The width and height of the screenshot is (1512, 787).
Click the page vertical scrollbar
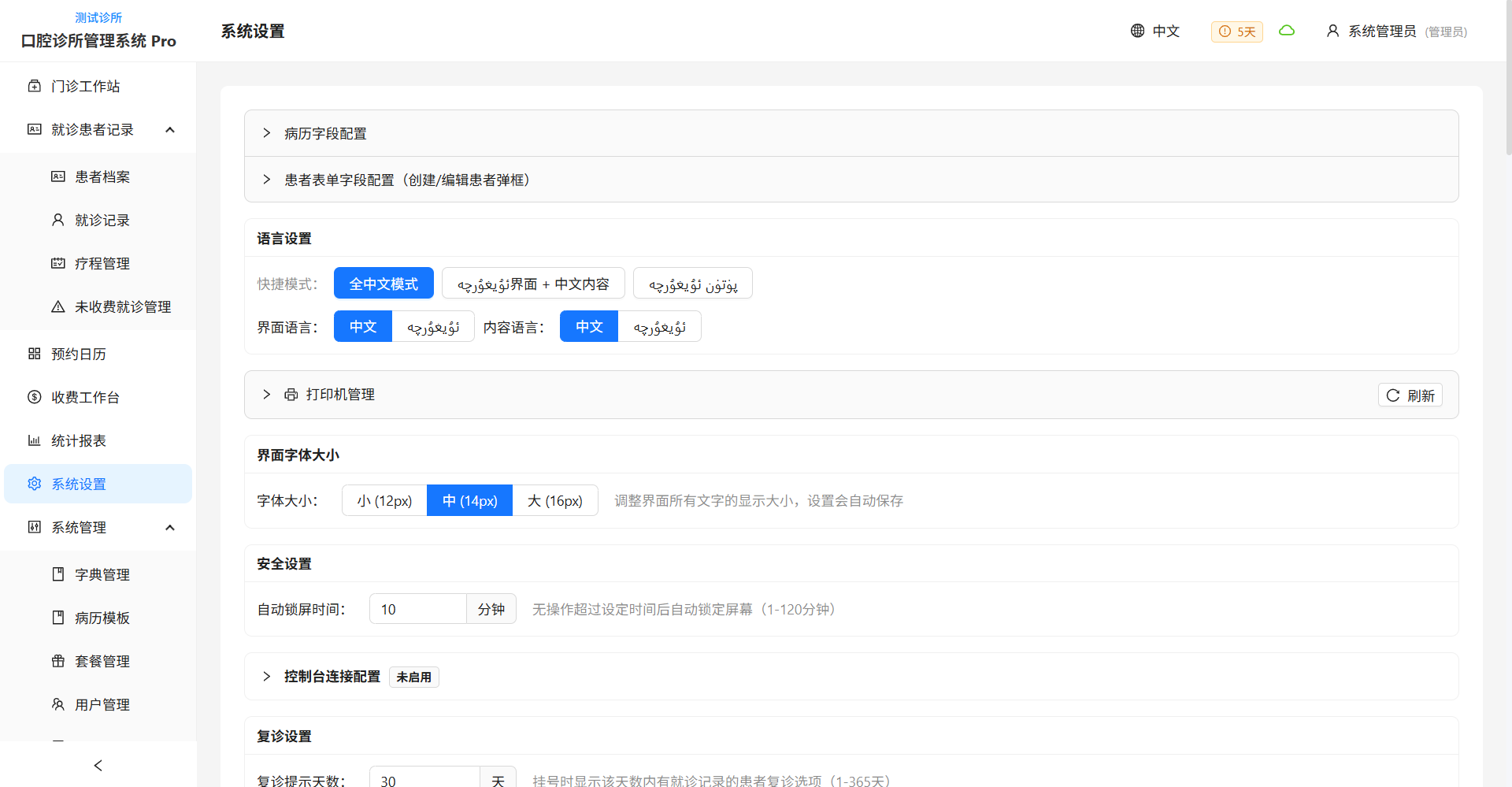tap(1507, 79)
